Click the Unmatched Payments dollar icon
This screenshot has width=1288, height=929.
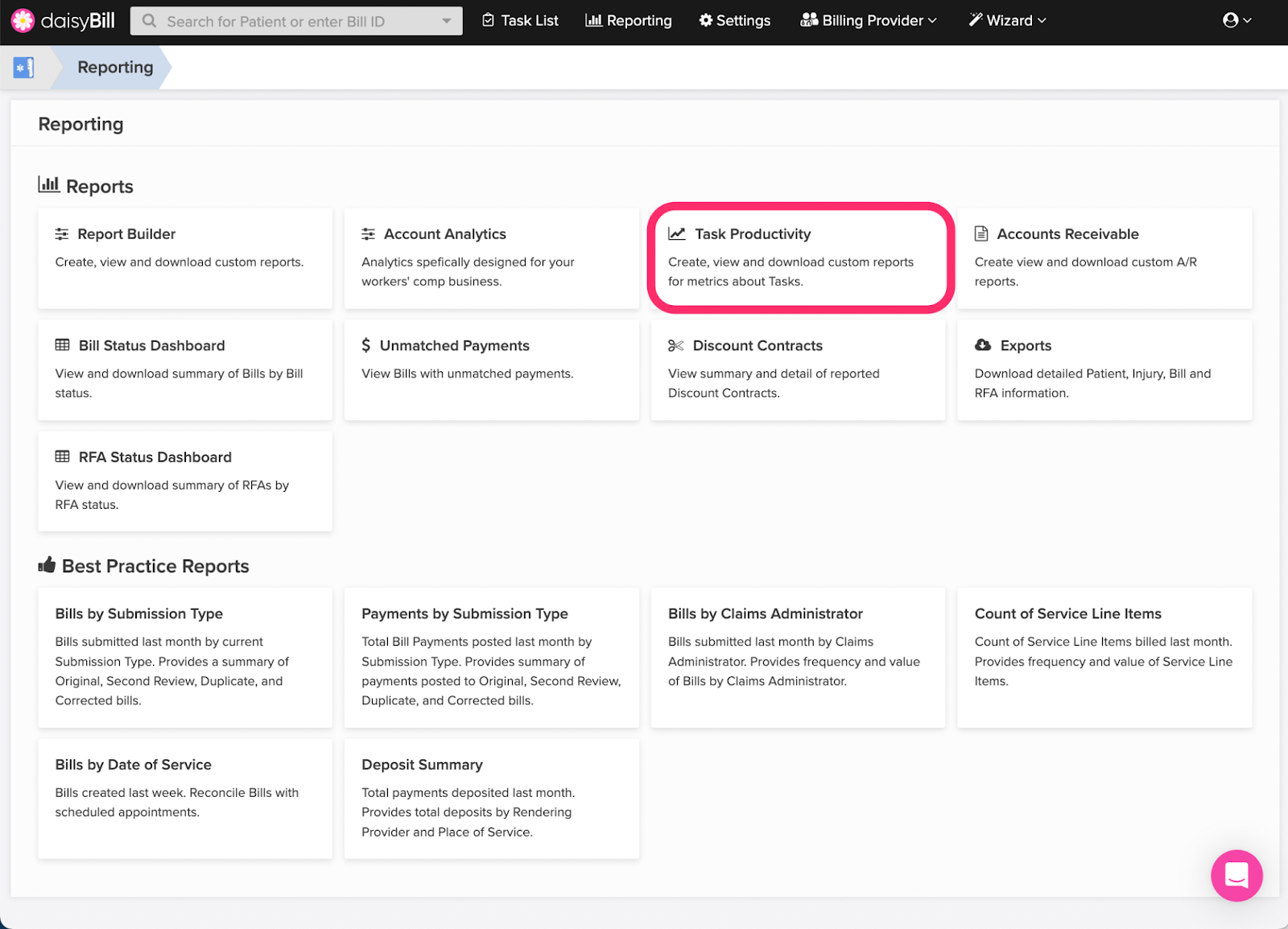coord(366,345)
